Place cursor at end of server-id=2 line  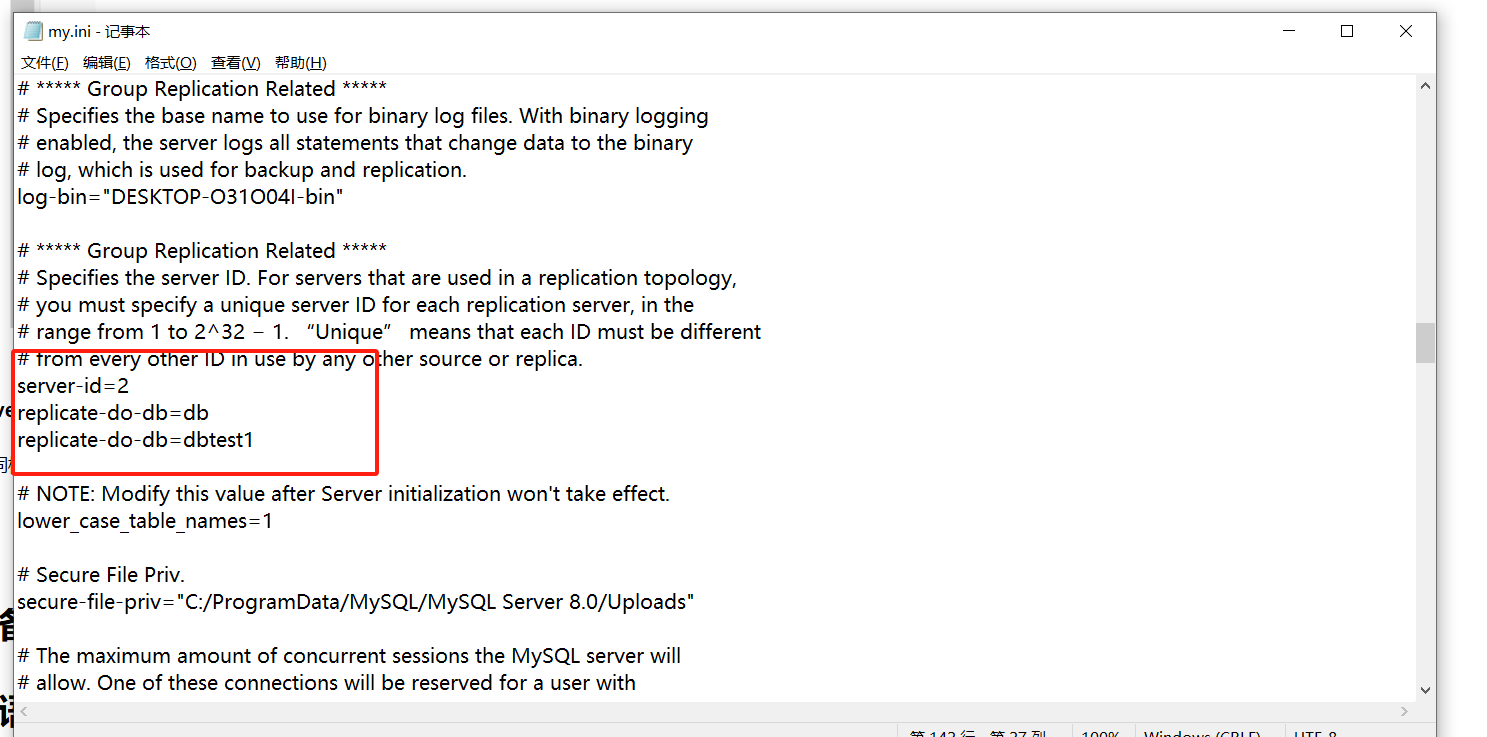point(130,385)
